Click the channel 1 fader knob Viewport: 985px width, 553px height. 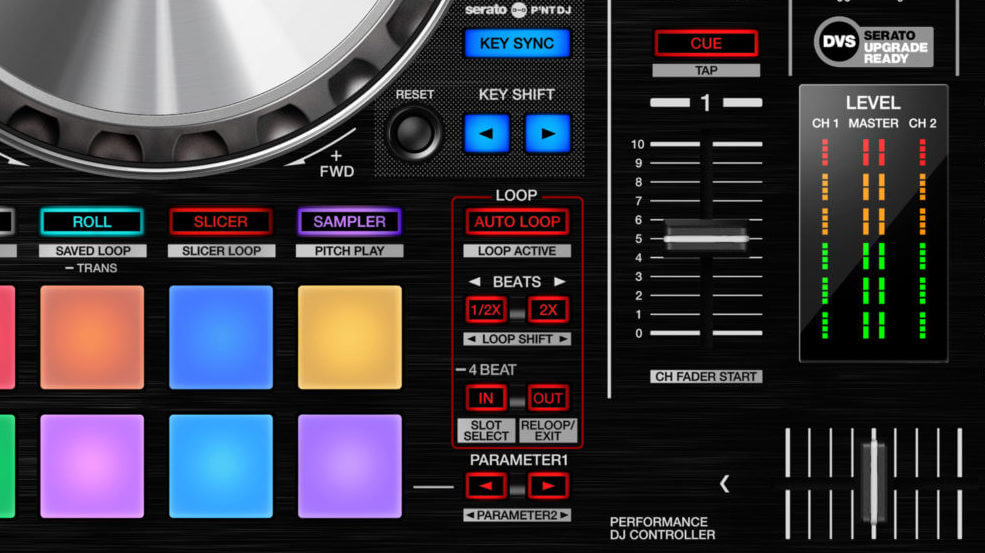coord(706,239)
